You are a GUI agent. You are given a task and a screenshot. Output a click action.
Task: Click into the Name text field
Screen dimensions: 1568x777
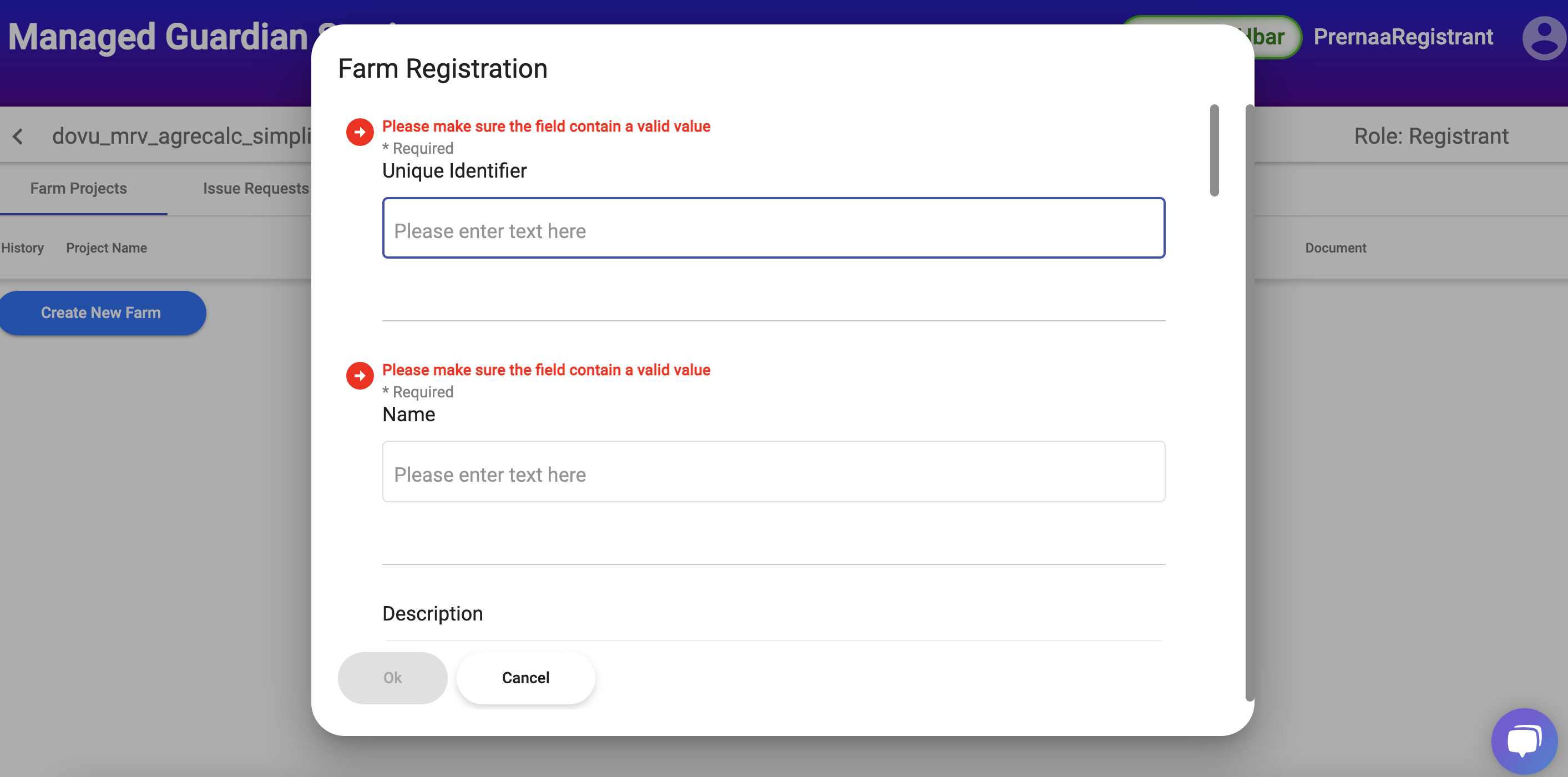coord(773,471)
